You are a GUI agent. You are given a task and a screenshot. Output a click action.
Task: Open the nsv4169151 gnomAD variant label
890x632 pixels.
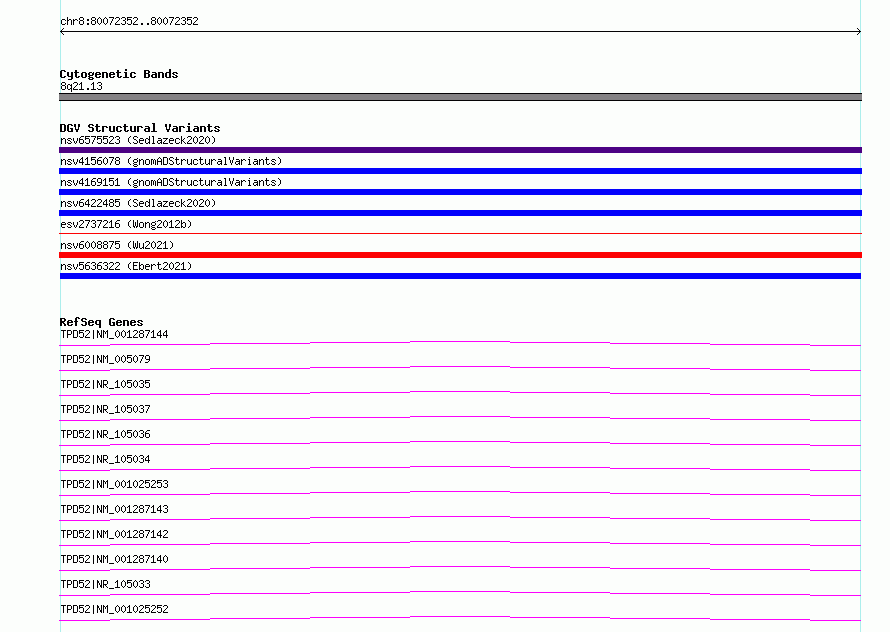tap(171, 182)
